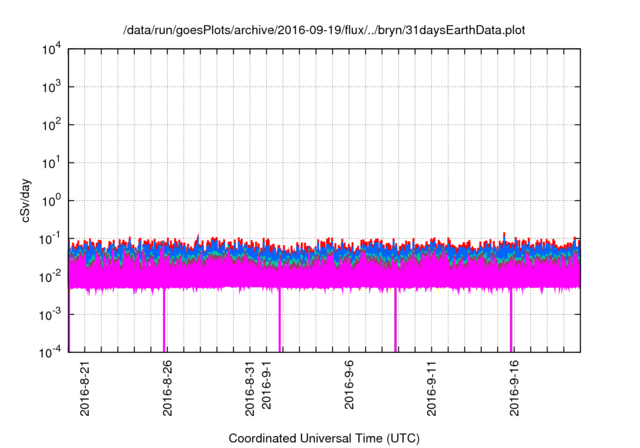The height and width of the screenshot is (448, 640).
Task: Click the 10^-3 y-axis tick label
Action: pos(49,314)
